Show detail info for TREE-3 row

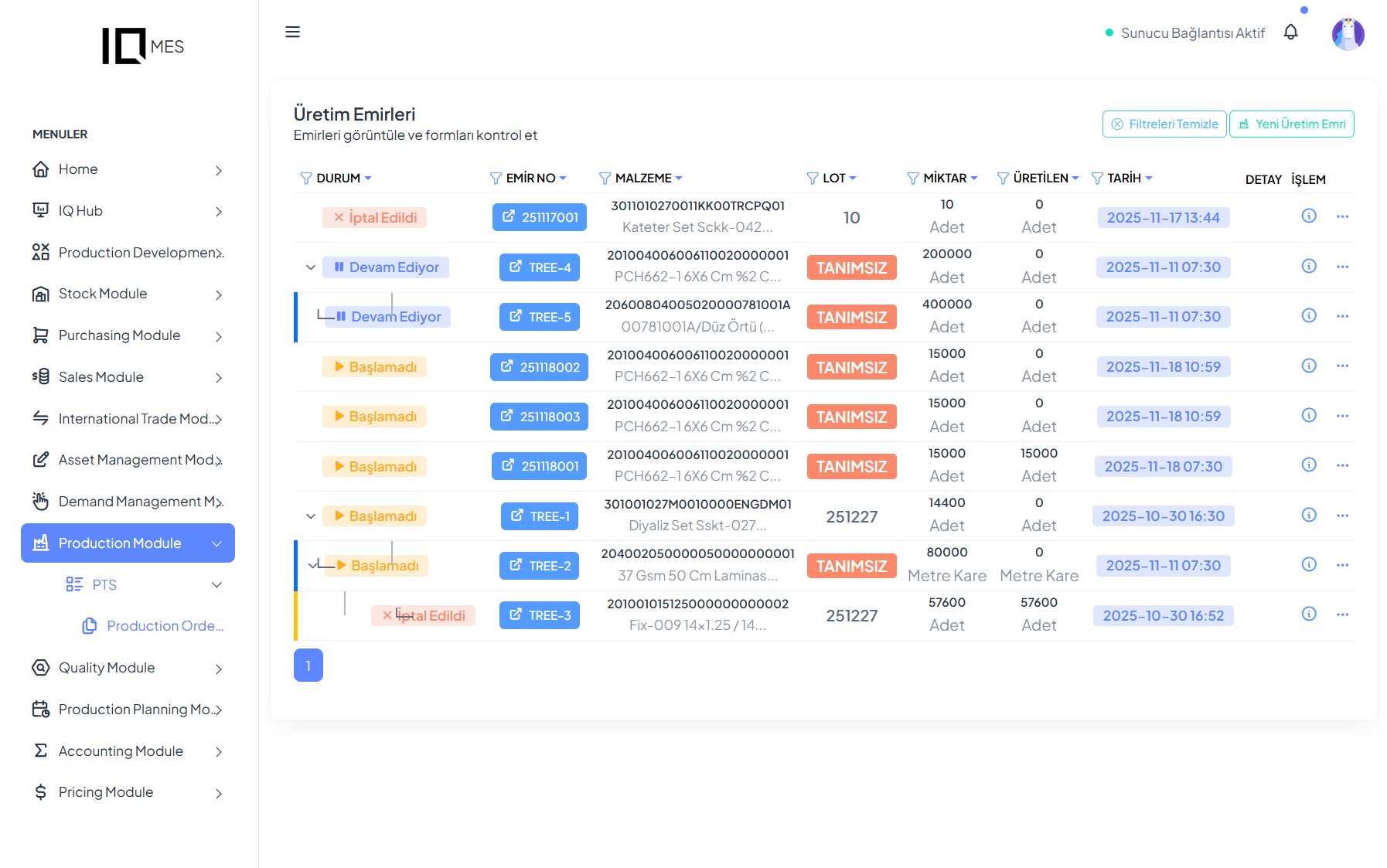pos(1308,614)
